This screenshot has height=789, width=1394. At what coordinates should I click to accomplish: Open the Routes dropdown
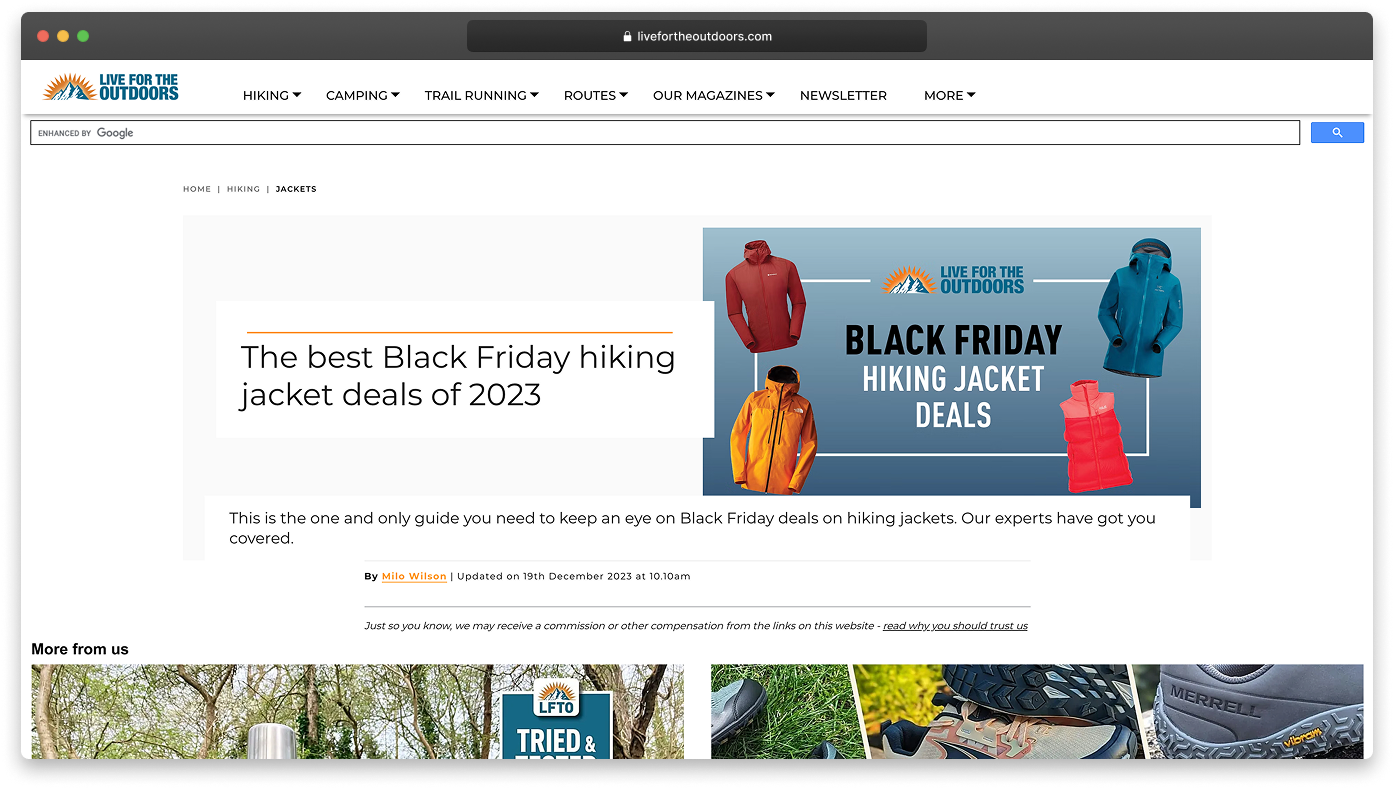click(595, 96)
